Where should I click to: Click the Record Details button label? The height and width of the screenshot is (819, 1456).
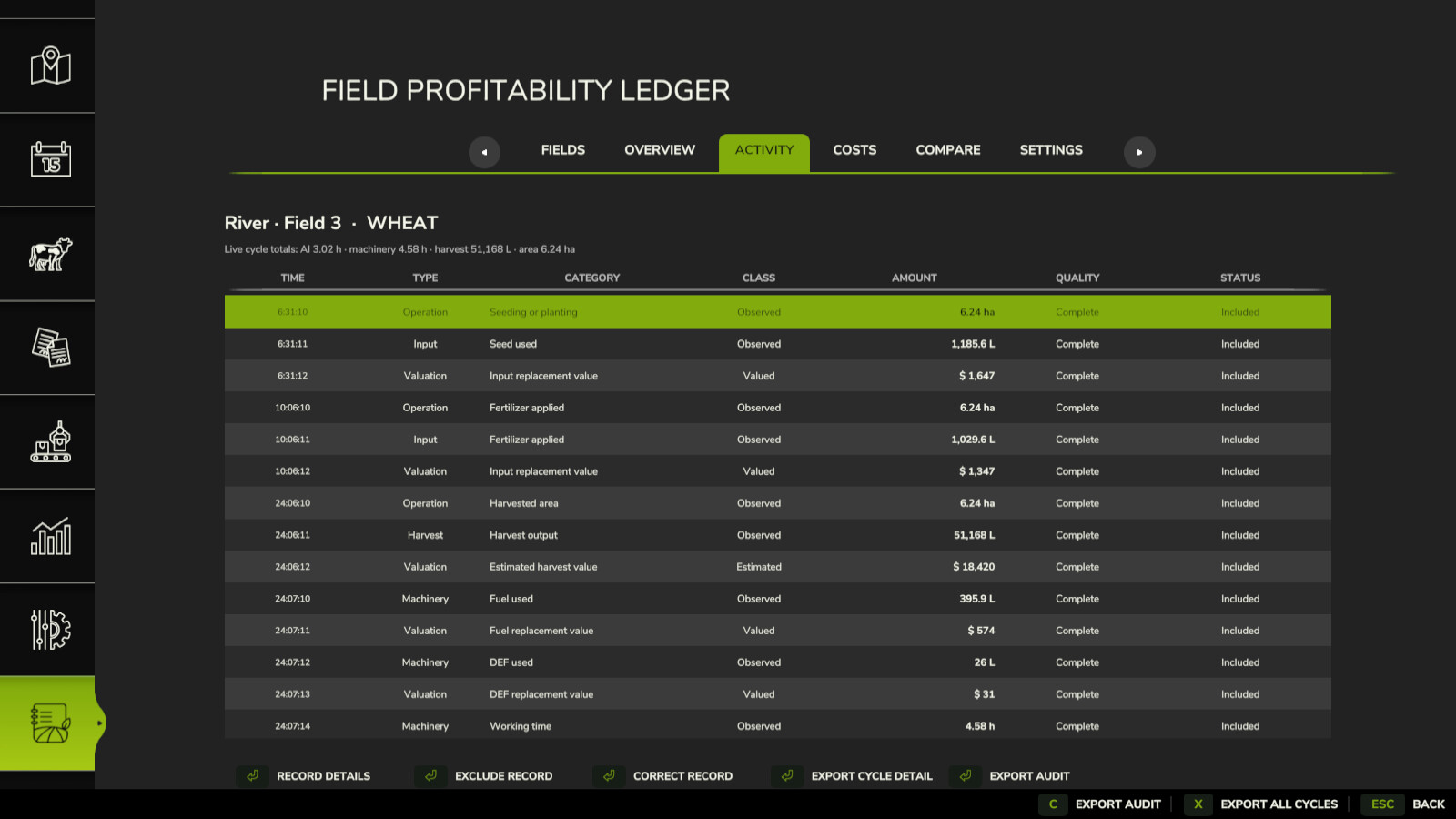click(324, 776)
